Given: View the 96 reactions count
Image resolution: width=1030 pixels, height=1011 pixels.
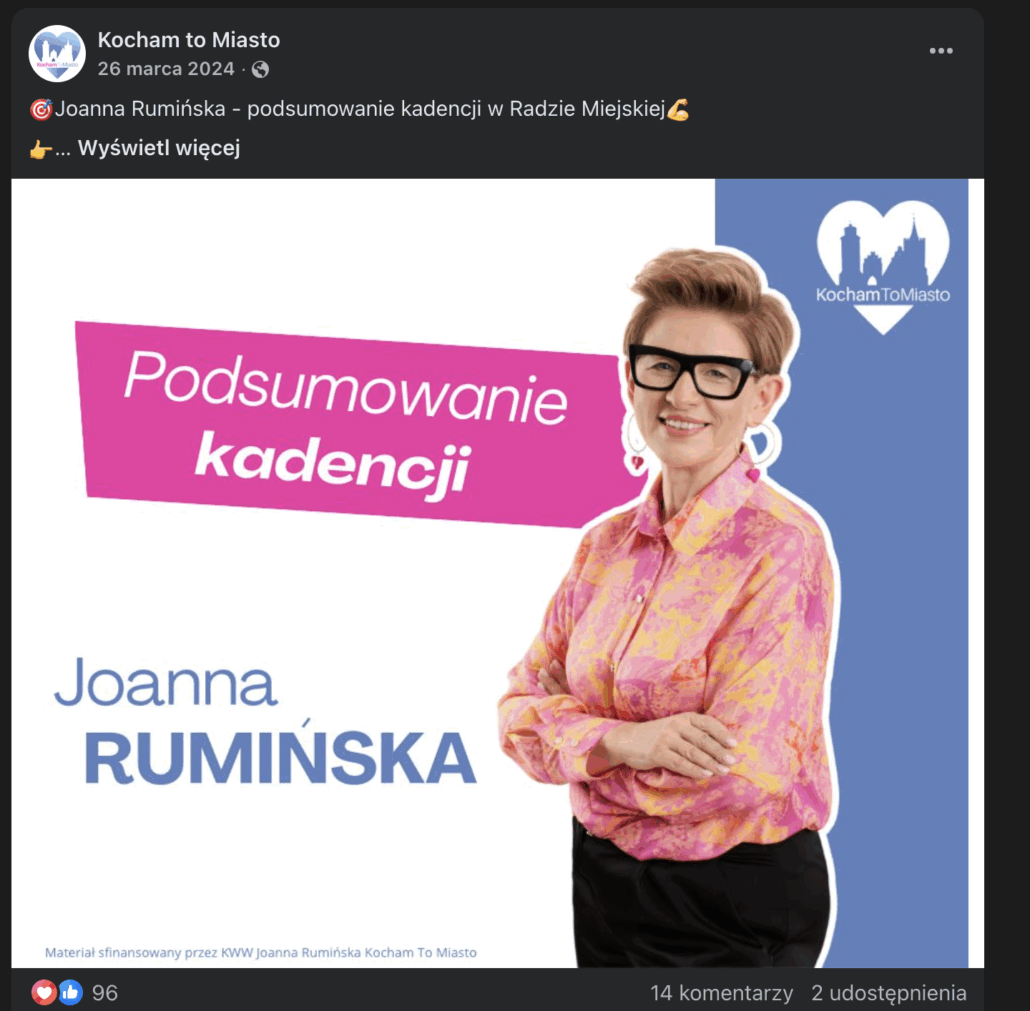Looking at the screenshot, I should coord(104,992).
